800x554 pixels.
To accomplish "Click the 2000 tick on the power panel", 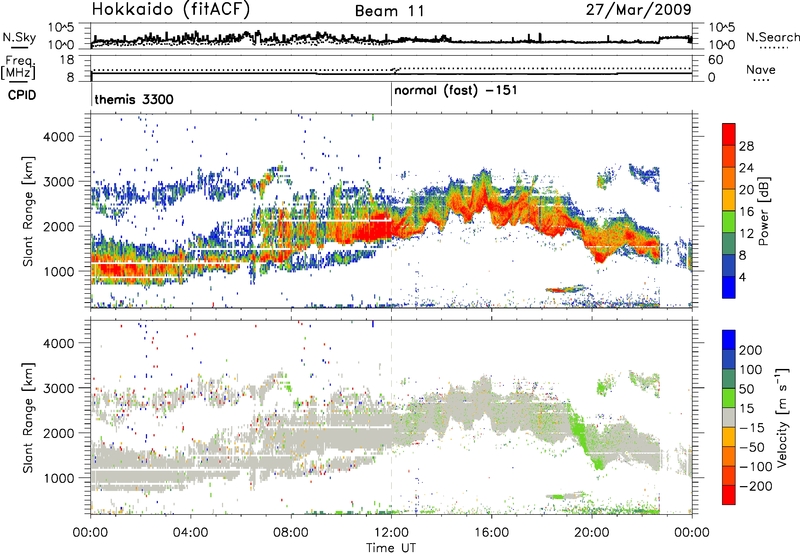I will (x=59, y=226).
